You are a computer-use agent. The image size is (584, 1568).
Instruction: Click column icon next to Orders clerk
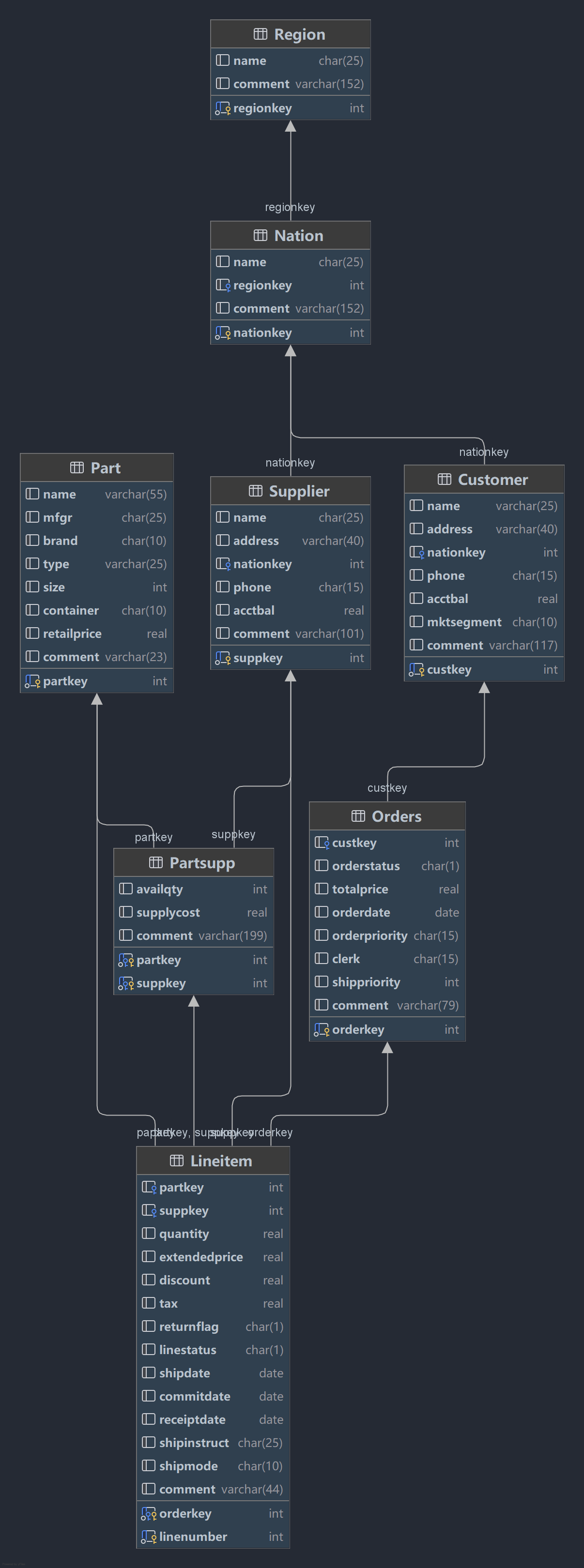(x=321, y=959)
